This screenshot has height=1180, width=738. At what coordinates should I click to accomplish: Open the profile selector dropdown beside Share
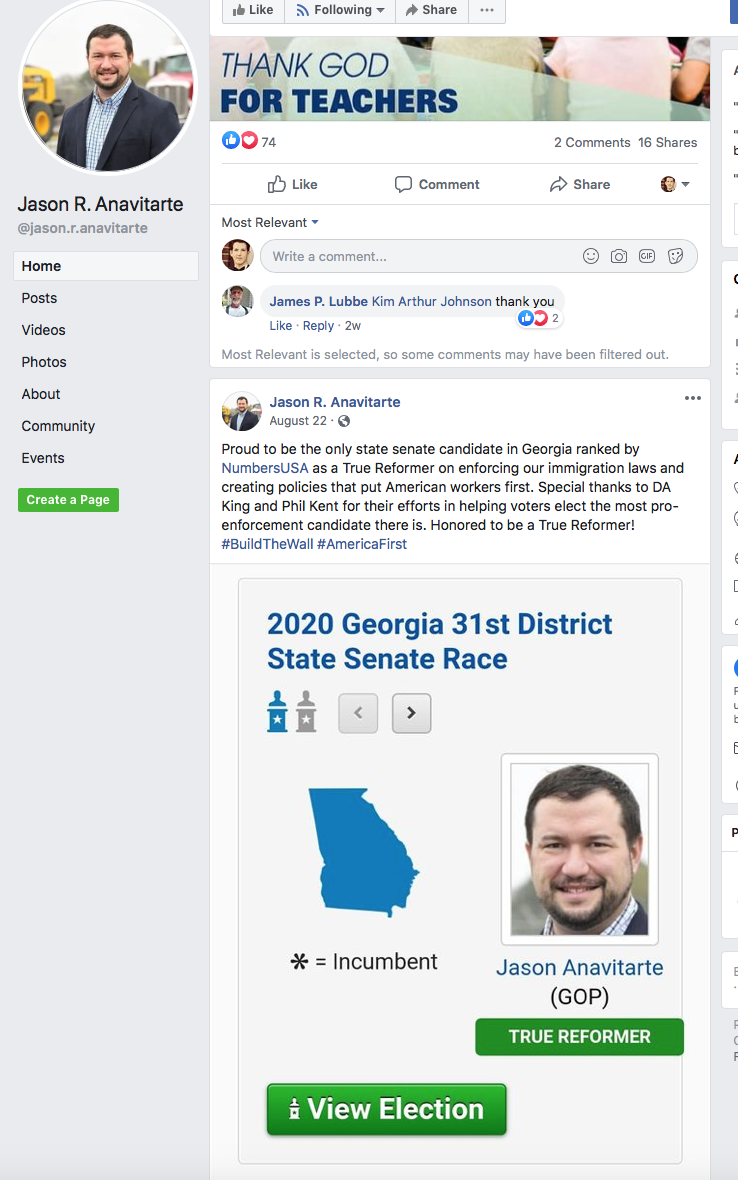676,184
